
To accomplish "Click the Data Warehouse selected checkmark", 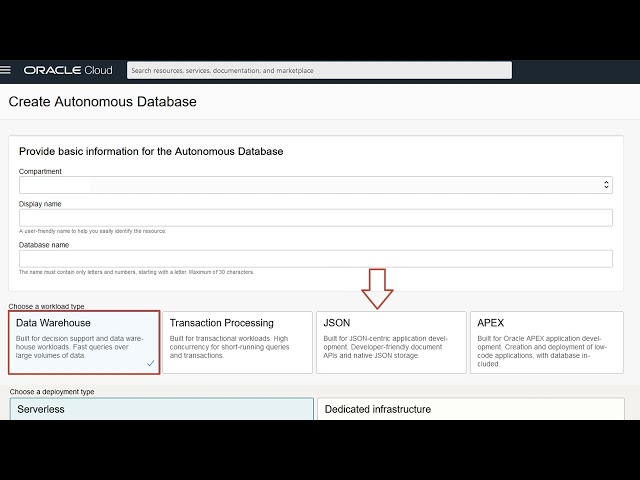I will pos(151,363).
